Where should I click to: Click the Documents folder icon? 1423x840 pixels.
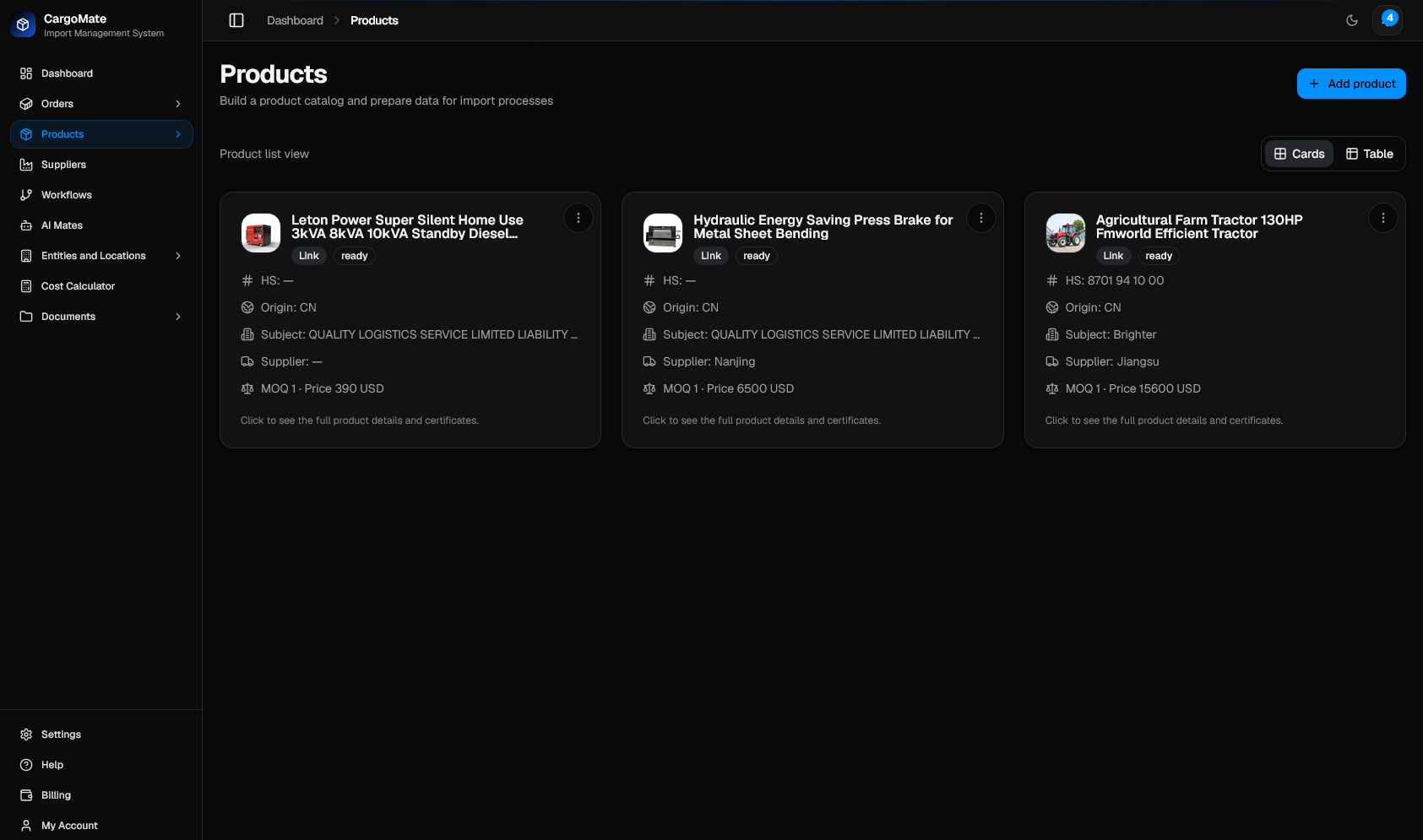tap(26, 317)
